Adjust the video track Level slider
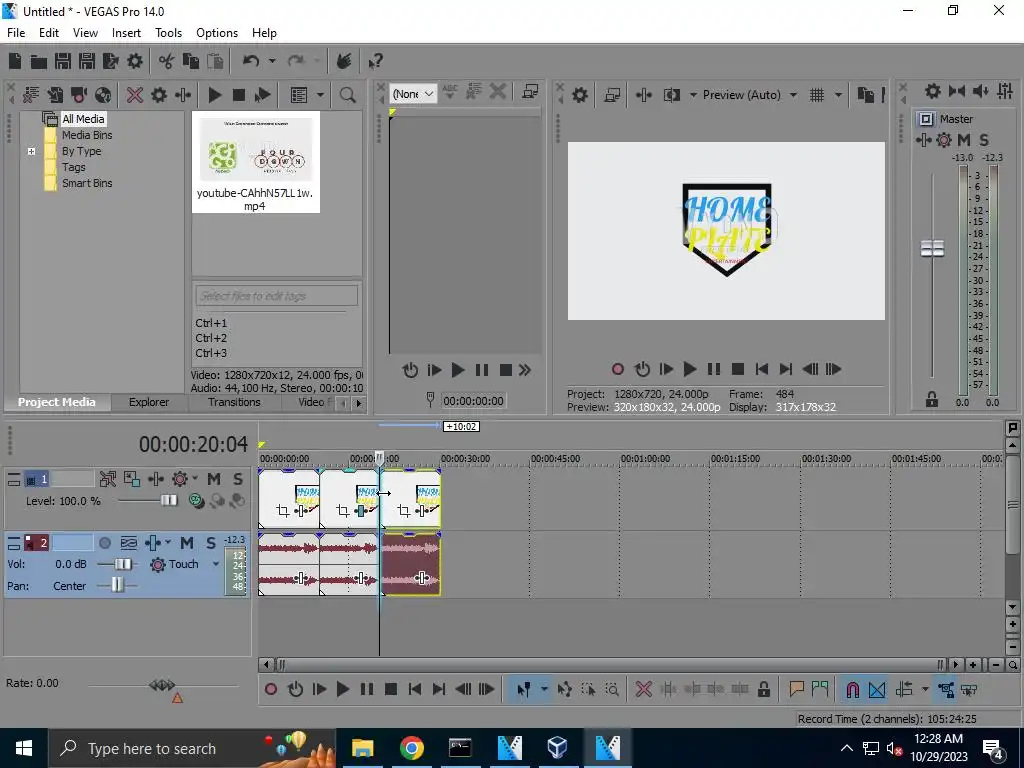The width and height of the screenshot is (1024, 768). [x=168, y=501]
